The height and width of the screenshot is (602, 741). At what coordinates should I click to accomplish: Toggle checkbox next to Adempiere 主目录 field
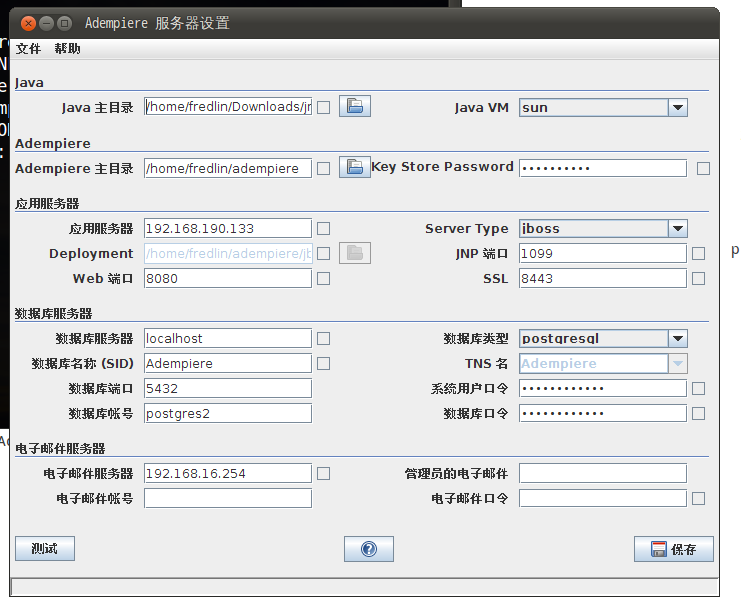point(324,169)
